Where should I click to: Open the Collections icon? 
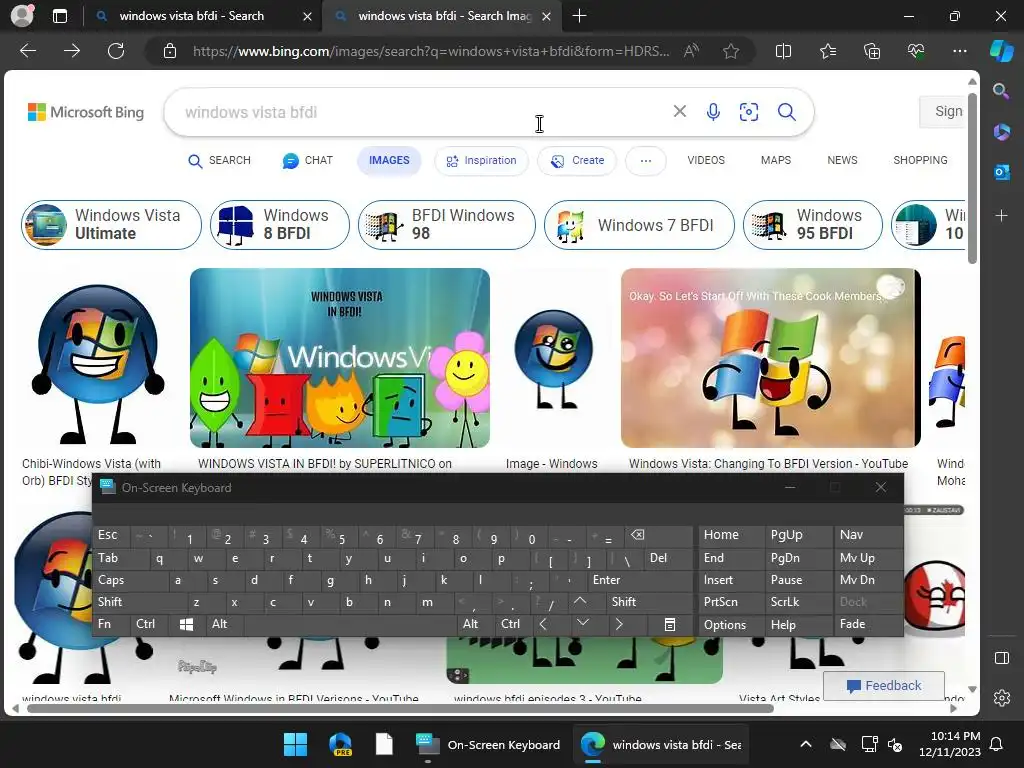[x=872, y=51]
